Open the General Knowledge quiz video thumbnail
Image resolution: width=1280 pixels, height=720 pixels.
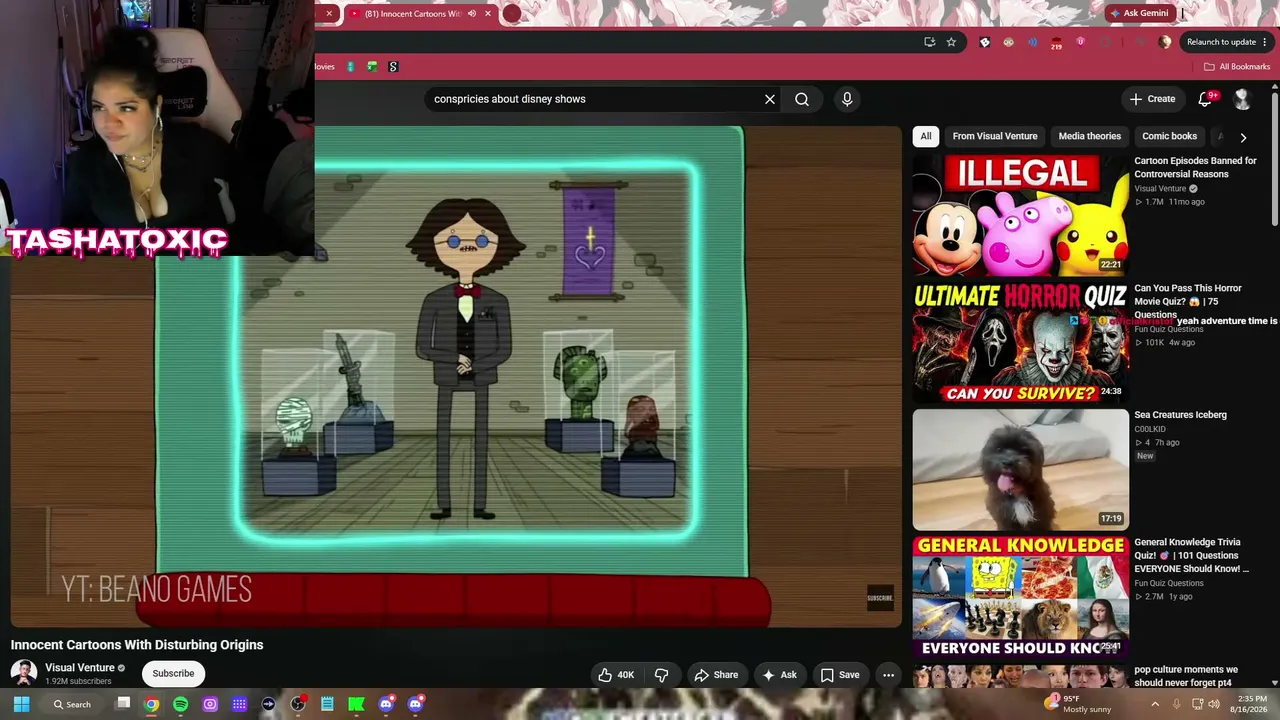pos(1020,596)
